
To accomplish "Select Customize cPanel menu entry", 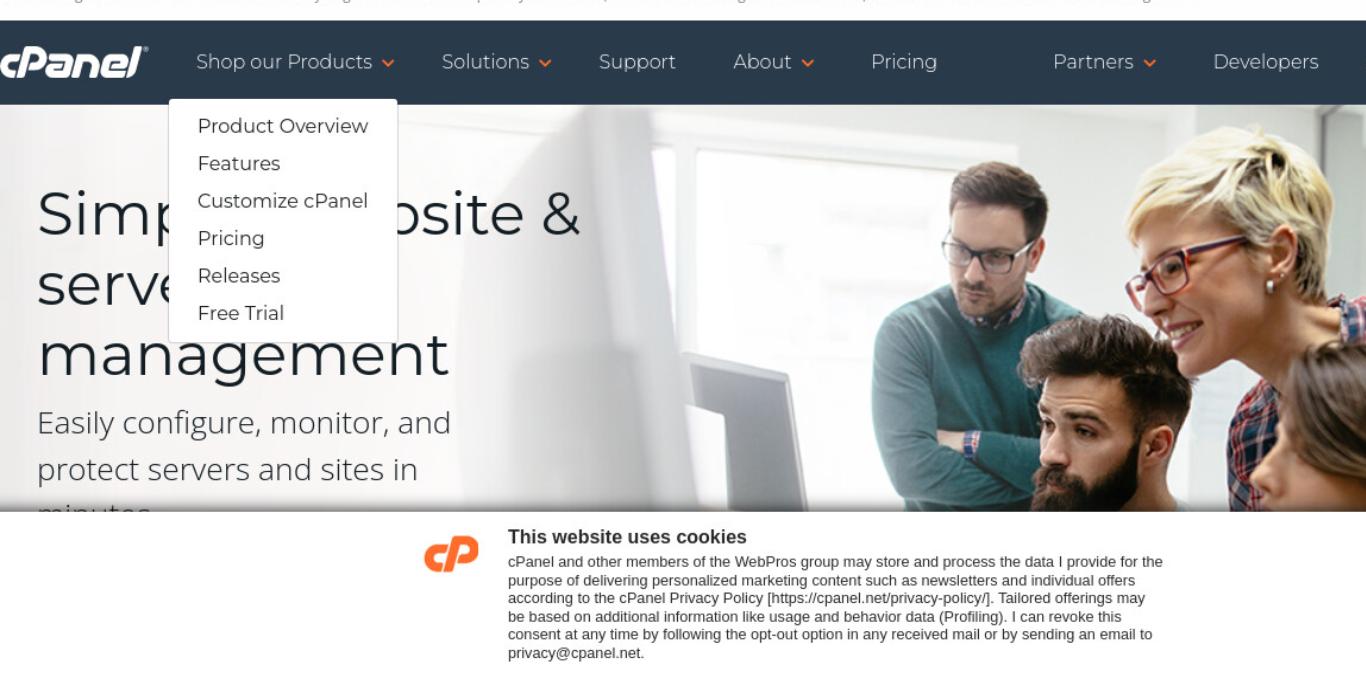I will click(283, 201).
